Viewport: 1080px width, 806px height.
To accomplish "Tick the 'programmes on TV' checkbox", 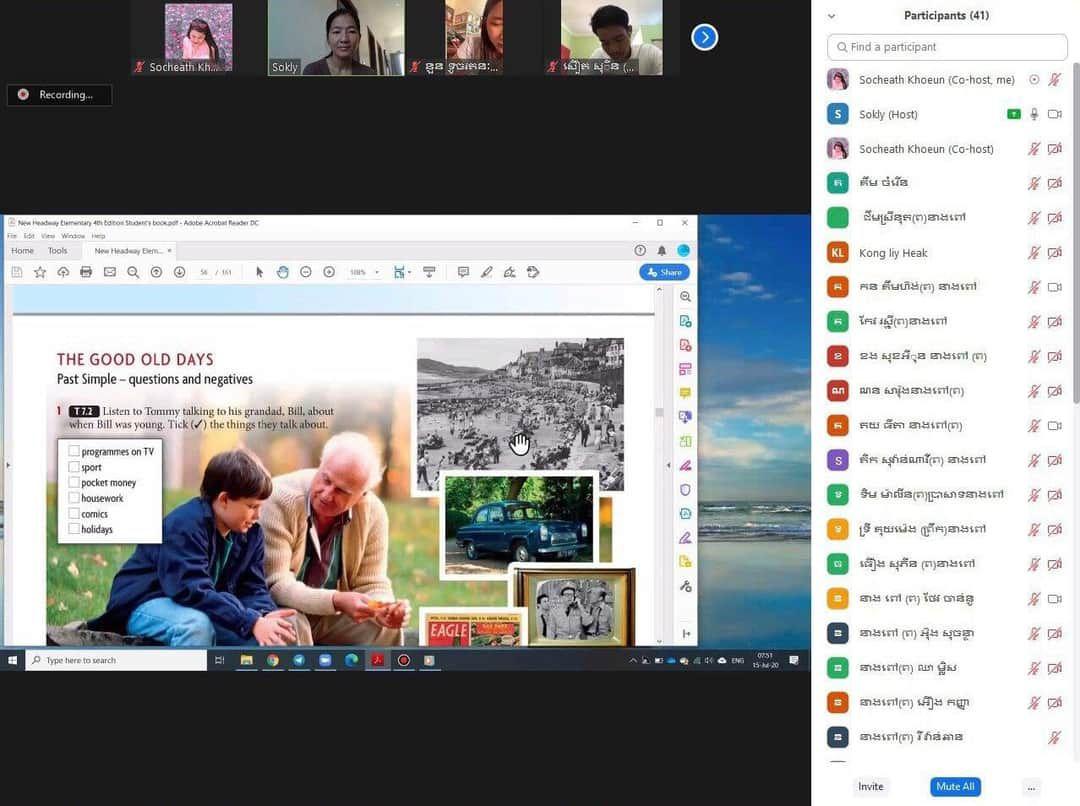I will (x=74, y=451).
